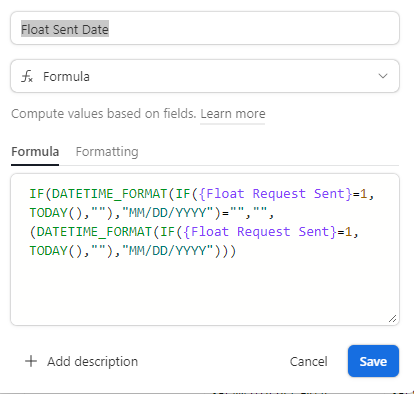Image resolution: width=414 pixels, height=394 pixels.
Task: Click the Add description label
Action: [92, 361]
